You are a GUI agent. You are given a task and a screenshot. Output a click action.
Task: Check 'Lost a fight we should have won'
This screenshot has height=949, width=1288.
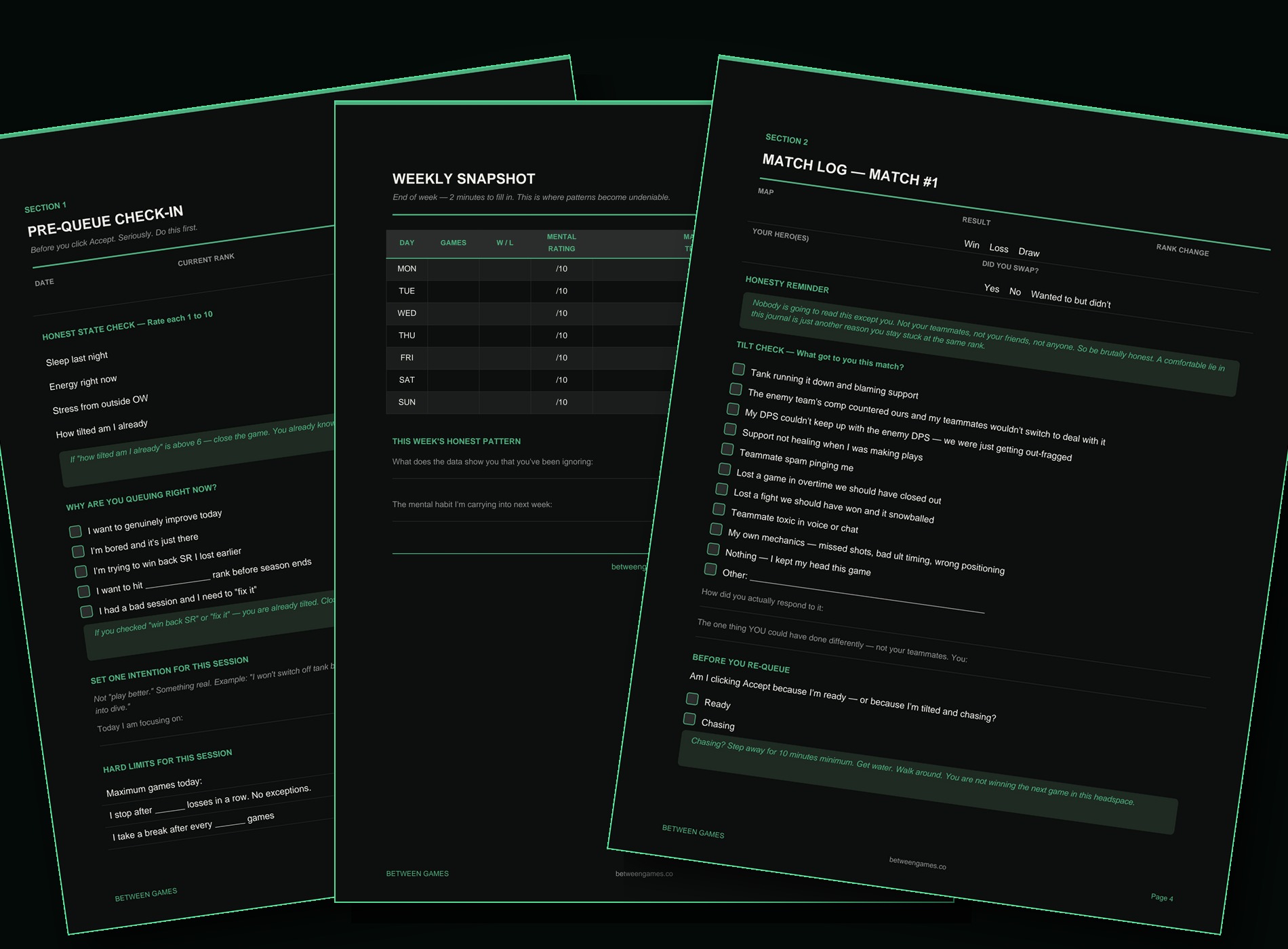(x=722, y=489)
